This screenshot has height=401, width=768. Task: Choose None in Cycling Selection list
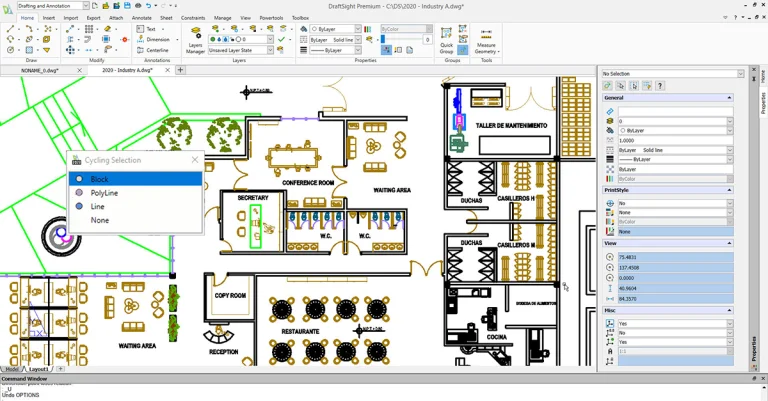[100, 220]
